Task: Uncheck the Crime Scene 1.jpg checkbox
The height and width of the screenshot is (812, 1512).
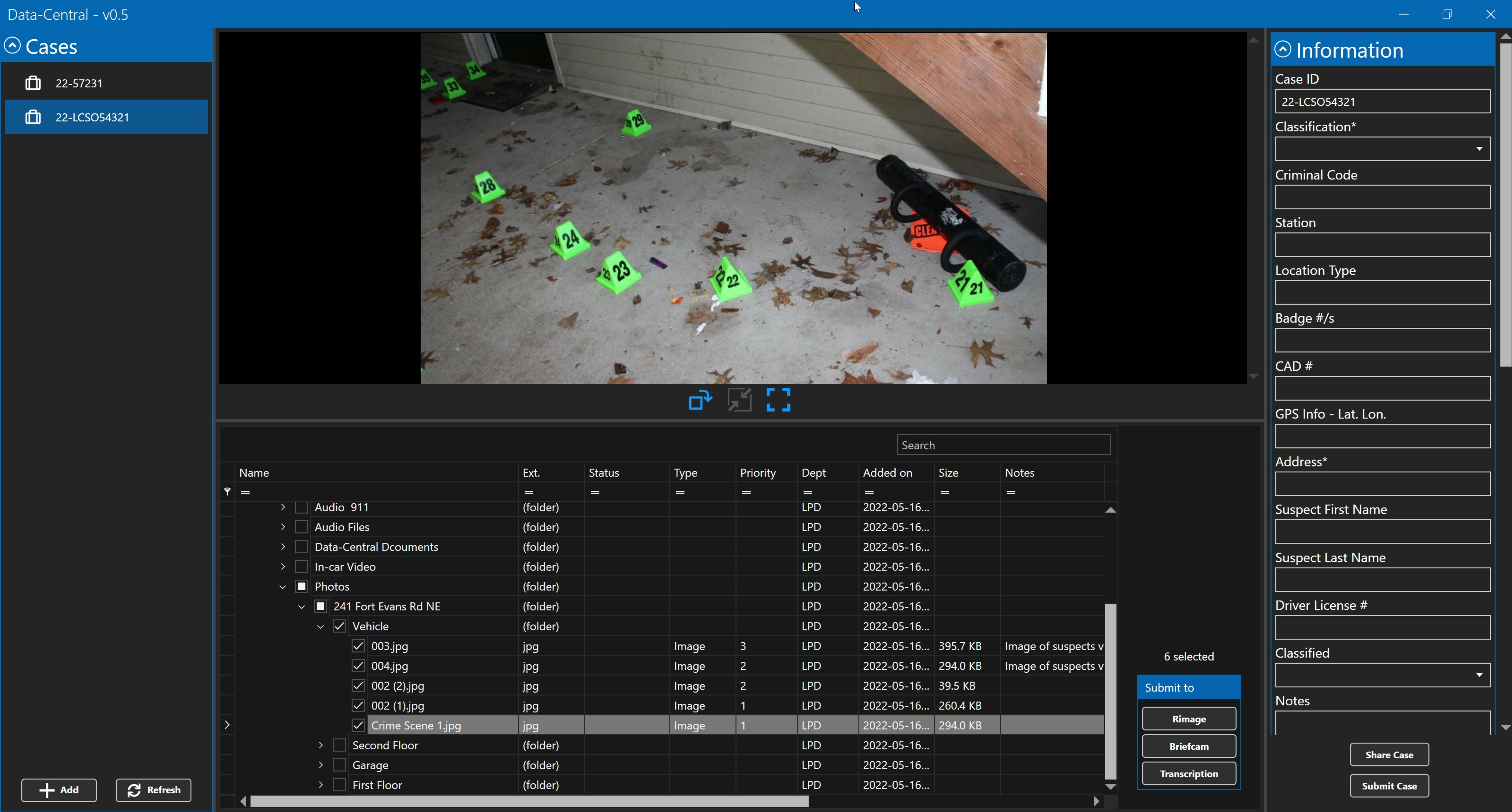Action: tap(358, 725)
